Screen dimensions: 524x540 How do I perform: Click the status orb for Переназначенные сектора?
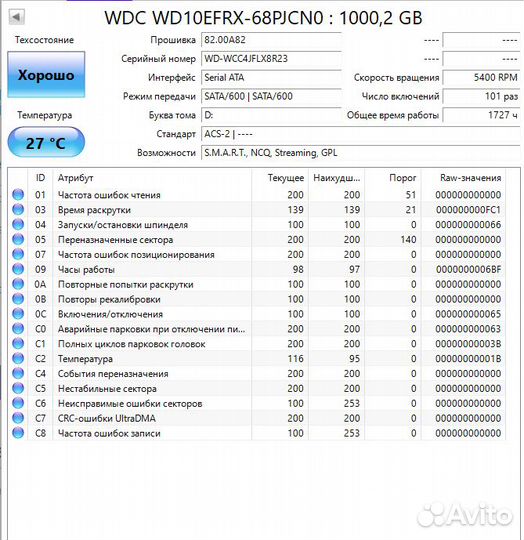18,239
